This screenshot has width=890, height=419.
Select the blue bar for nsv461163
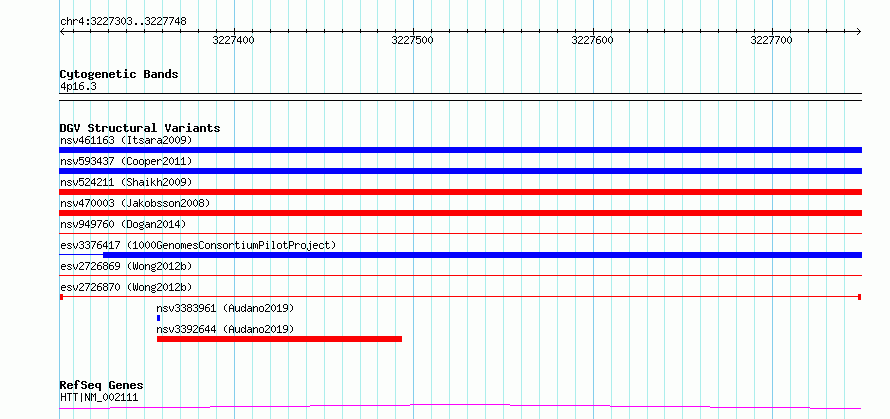point(460,150)
